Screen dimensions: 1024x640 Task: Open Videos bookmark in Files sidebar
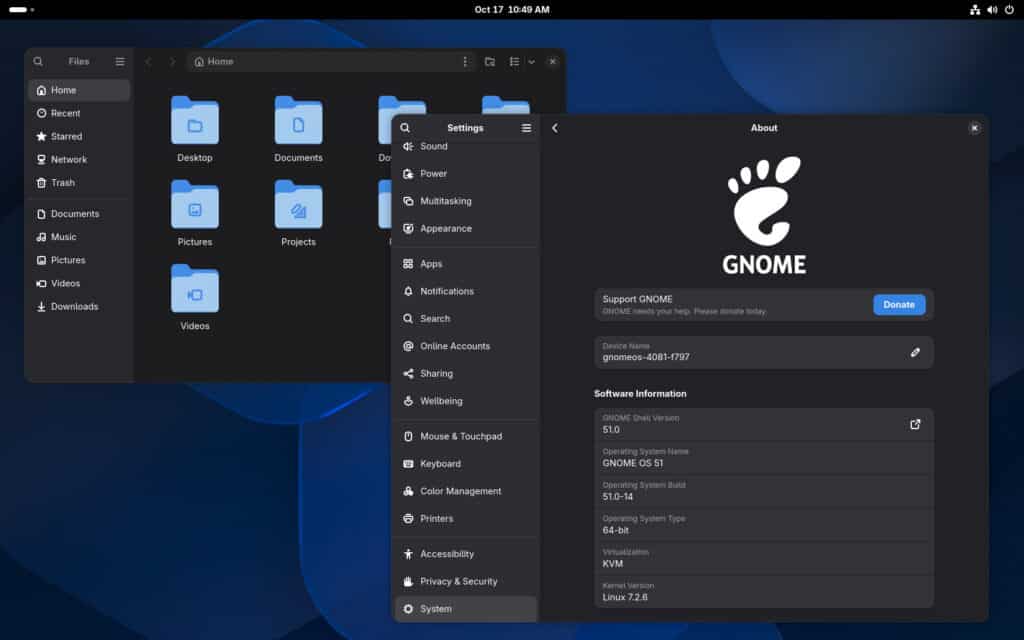pos(79,283)
